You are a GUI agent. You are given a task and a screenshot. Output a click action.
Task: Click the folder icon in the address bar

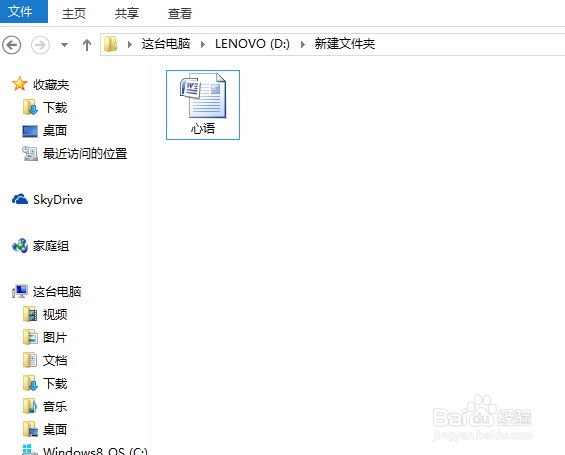tap(111, 44)
